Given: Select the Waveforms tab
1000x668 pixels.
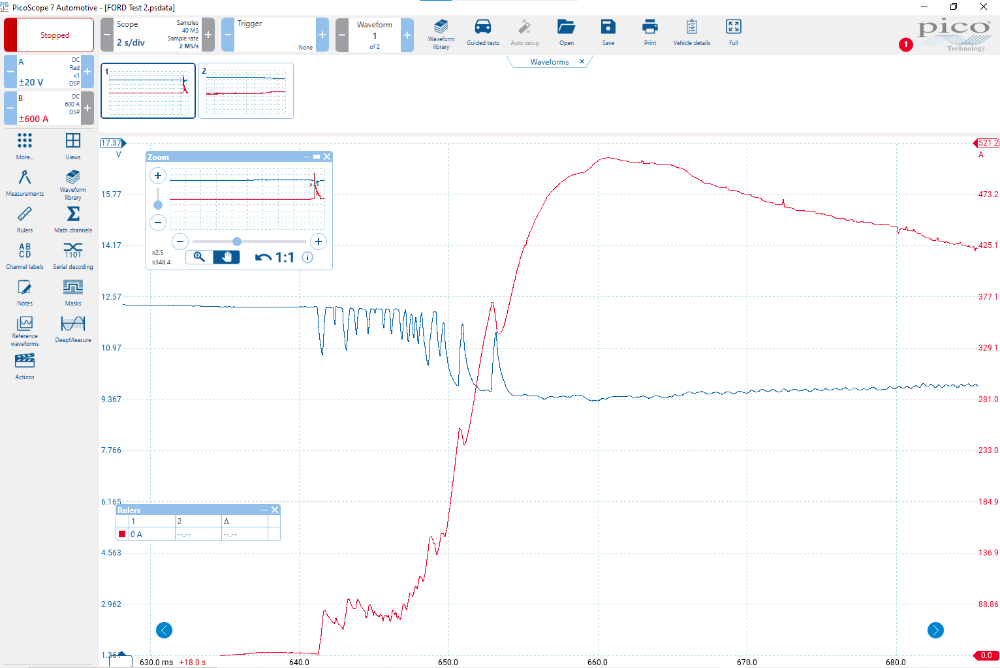Looking at the screenshot, I should (x=547, y=62).
